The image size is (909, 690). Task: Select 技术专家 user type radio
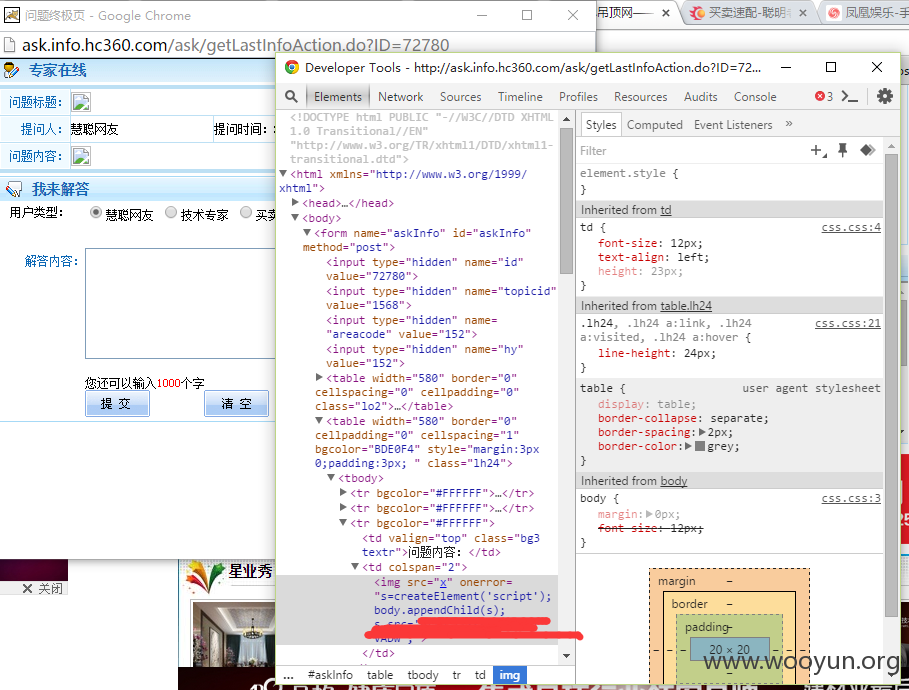[170, 213]
